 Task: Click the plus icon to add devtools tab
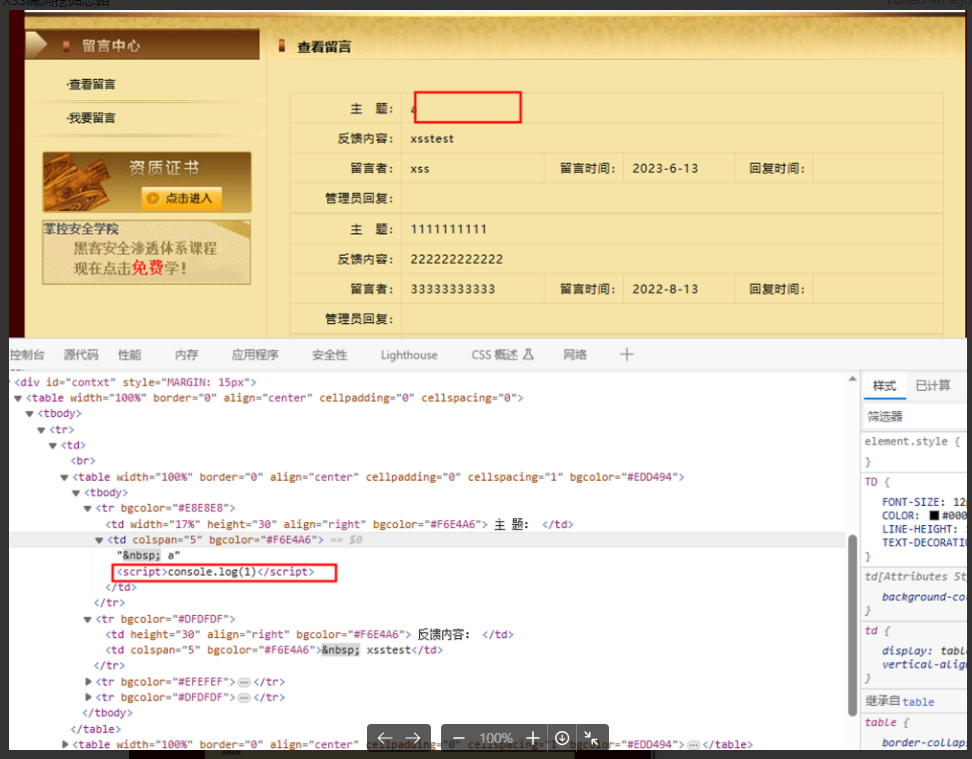(627, 354)
